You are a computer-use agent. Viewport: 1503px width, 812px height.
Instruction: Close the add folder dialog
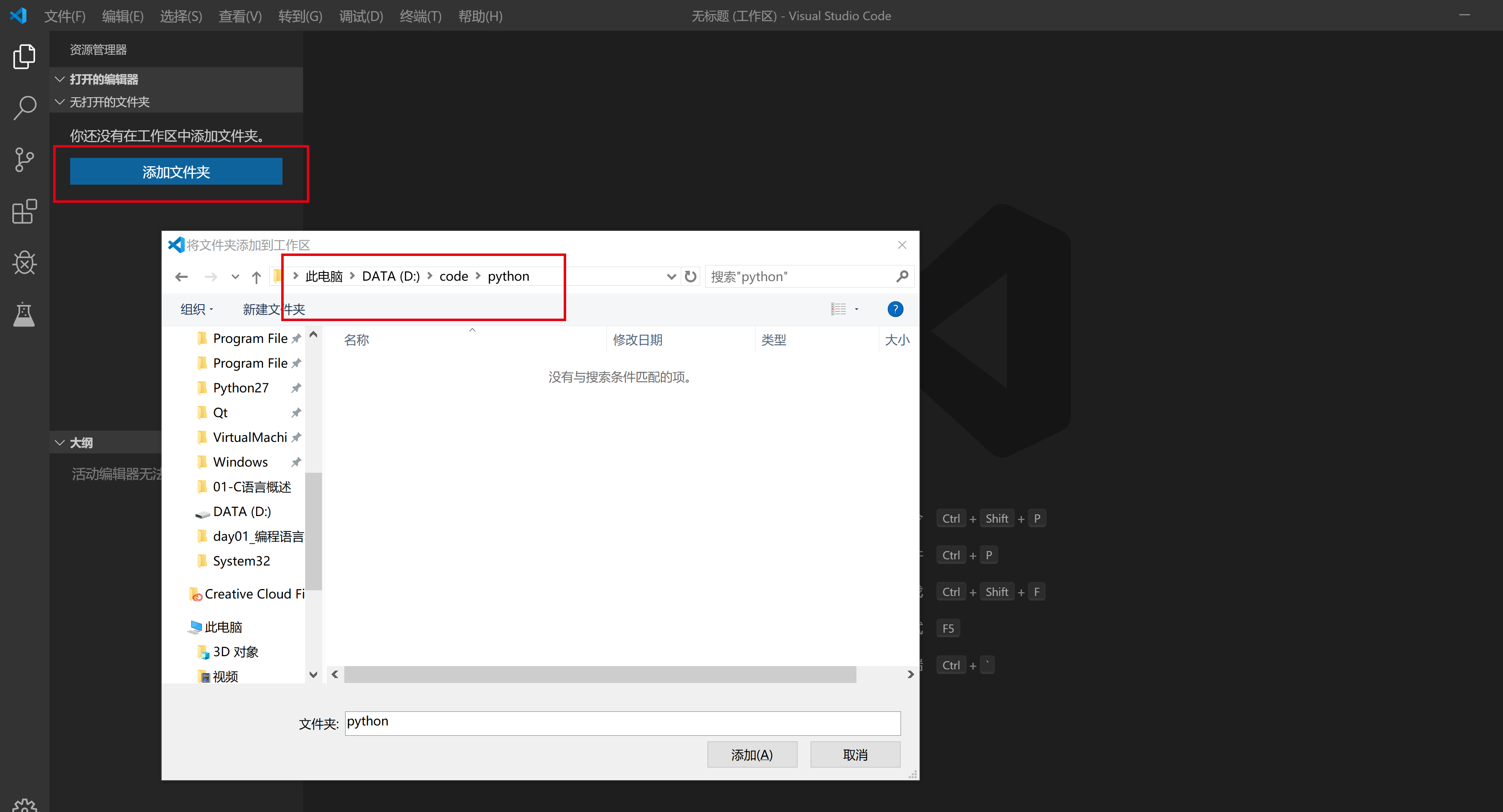(902, 245)
